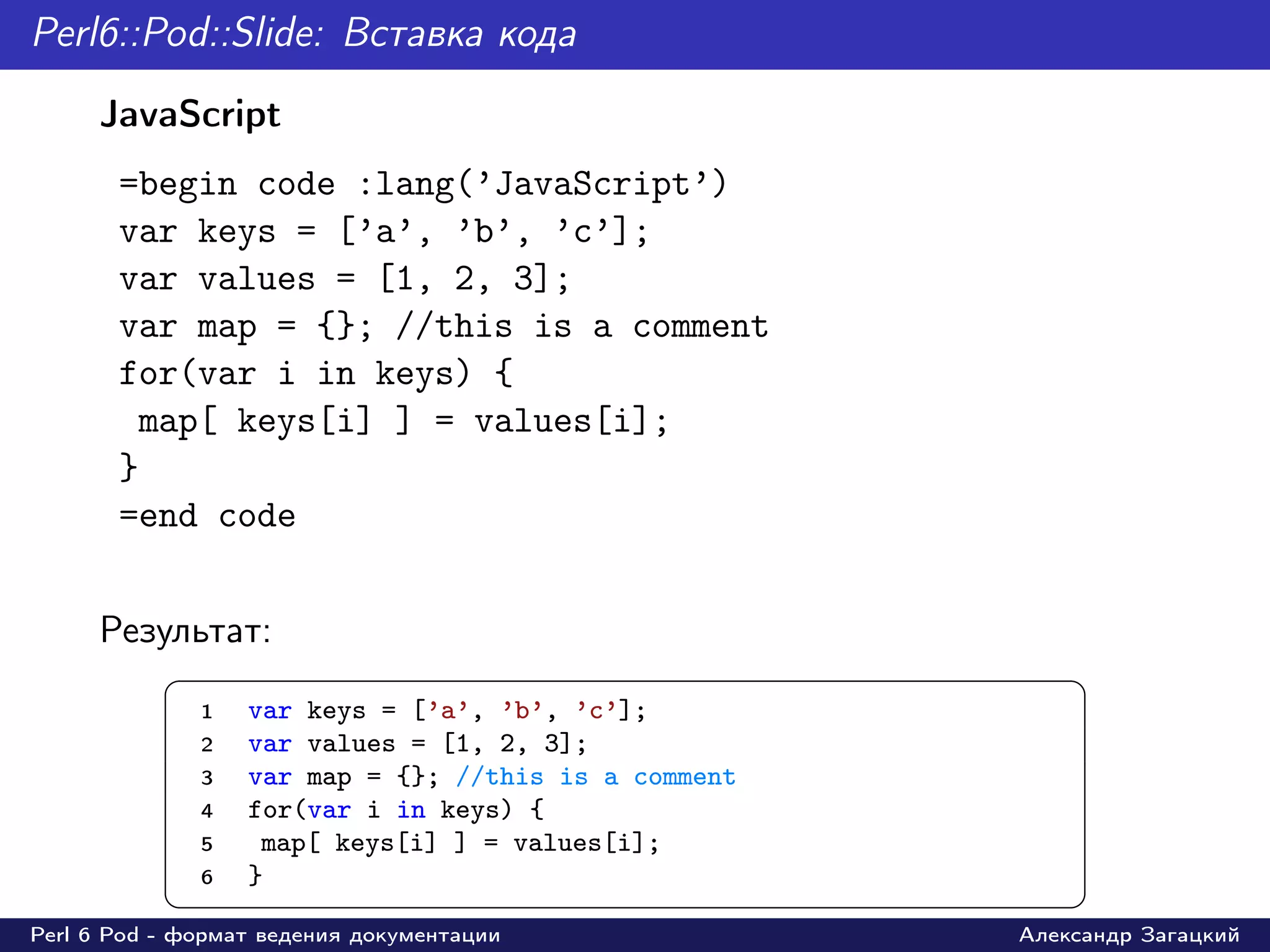Click source line 'var map = {}; //this is a comment' in the upper block

click(443, 327)
